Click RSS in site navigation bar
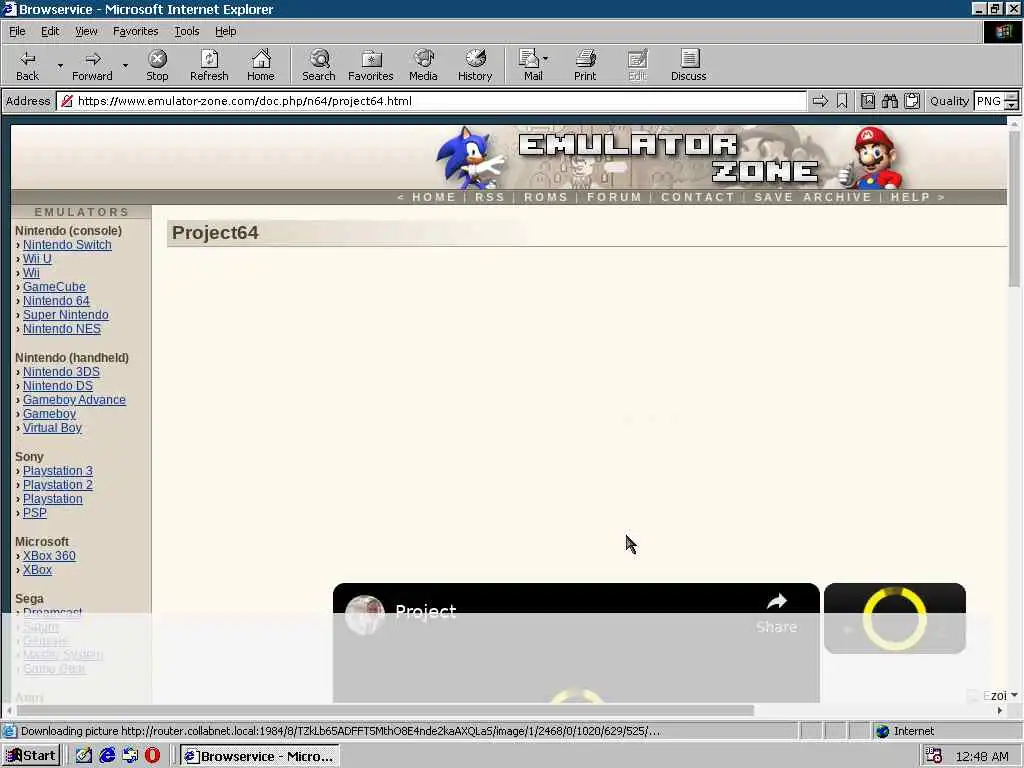Viewport: 1024px width, 768px height. point(489,197)
